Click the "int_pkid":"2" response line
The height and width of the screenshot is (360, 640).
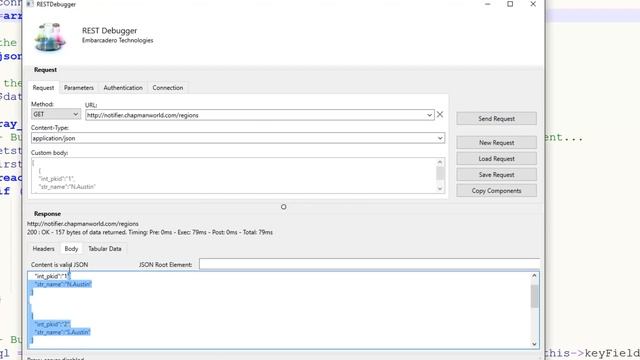tap(52, 324)
